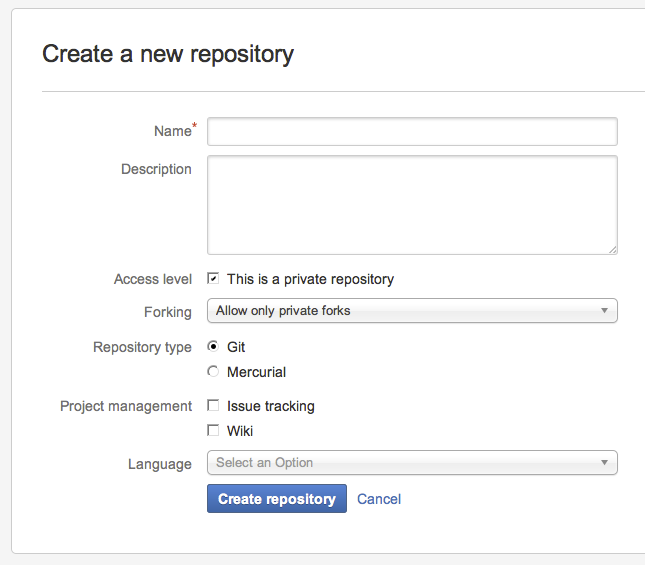Click the Mercurial label text
Viewport: 645px width, 565px height.
click(256, 372)
